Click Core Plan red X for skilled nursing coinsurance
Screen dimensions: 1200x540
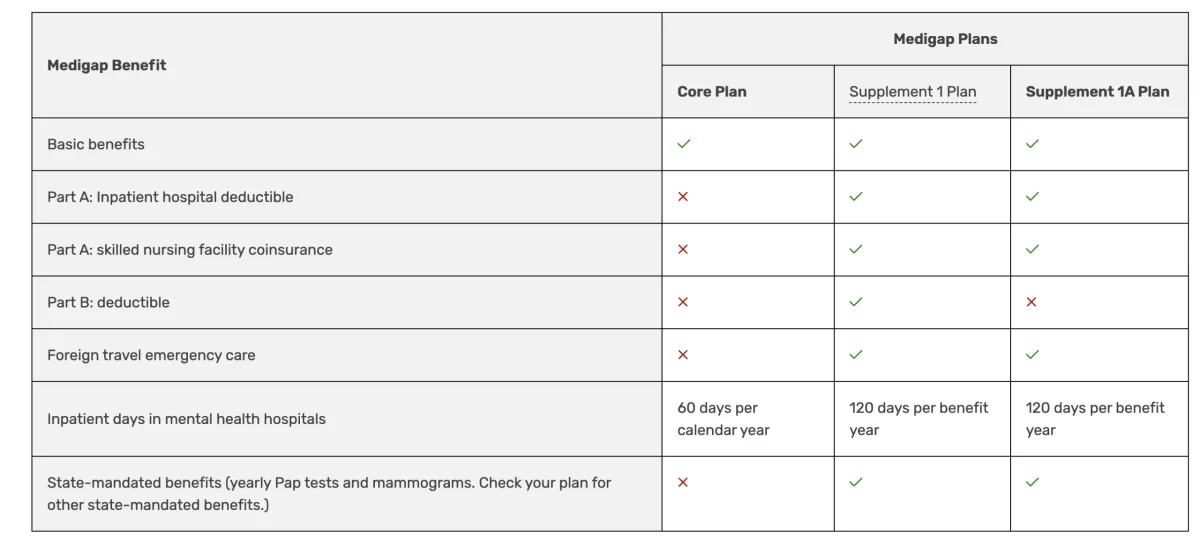coord(683,249)
